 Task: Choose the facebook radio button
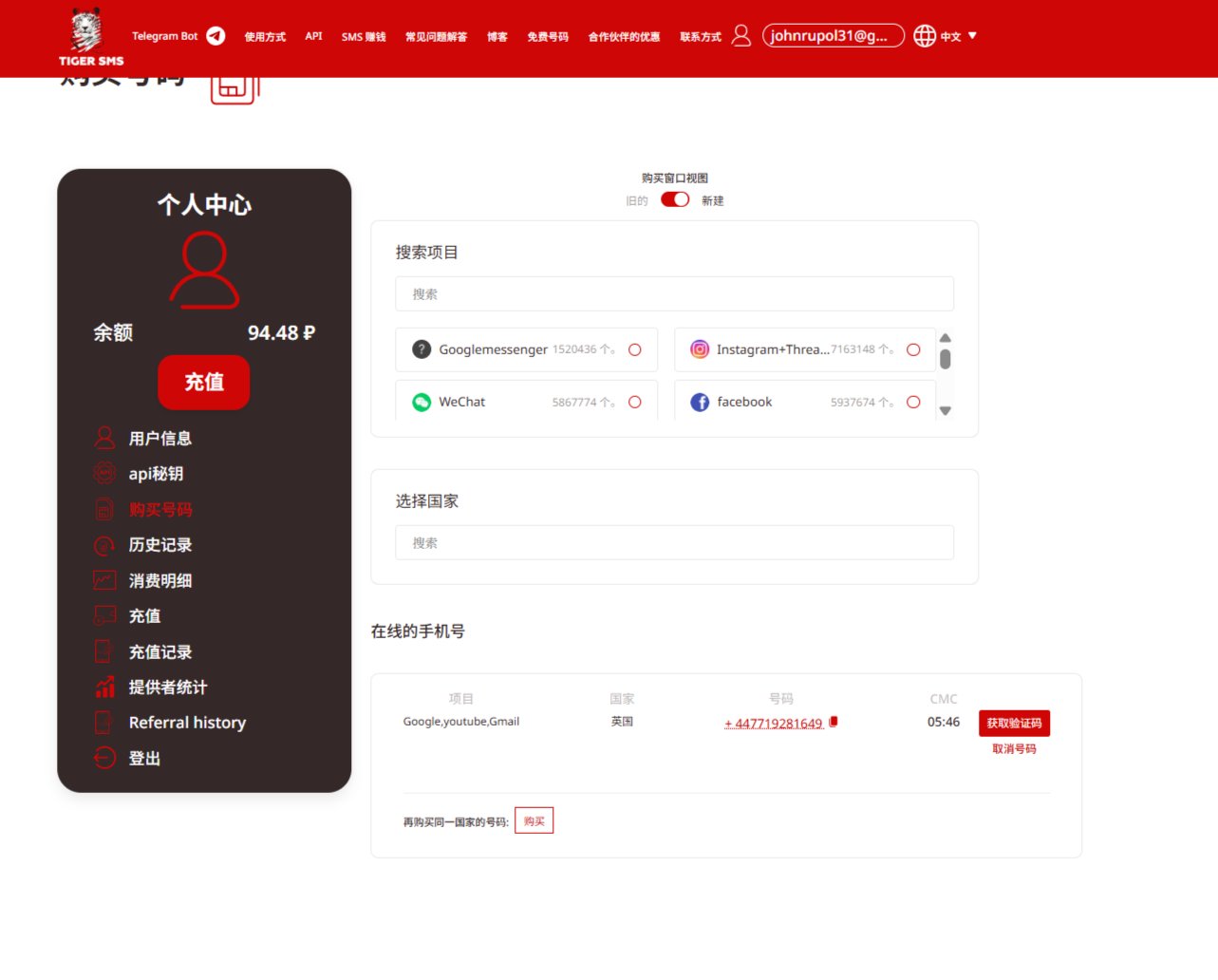tap(913, 403)
